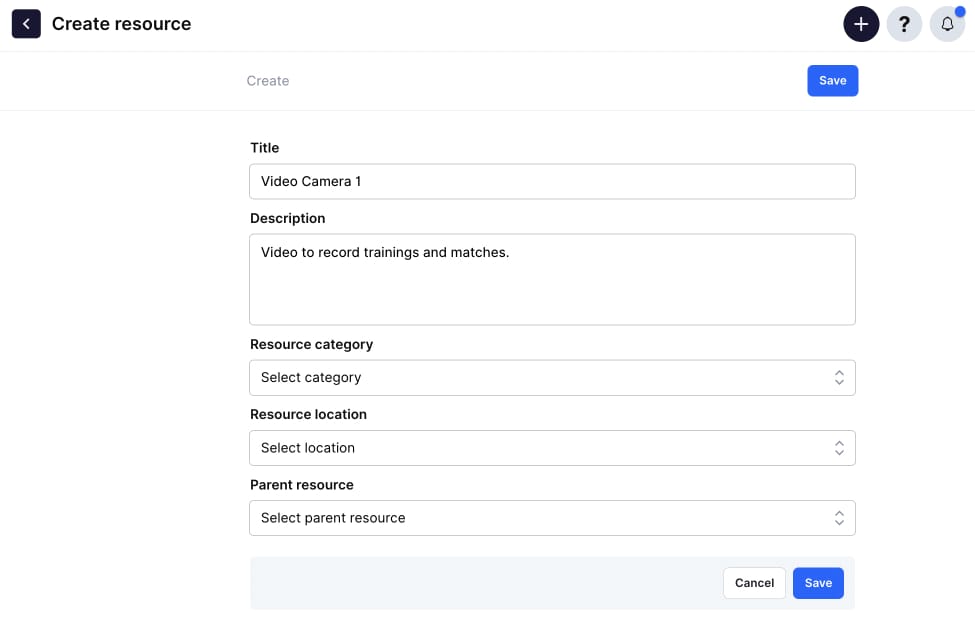
Task: Click the Parent resource label
Action: pos(302,485)
